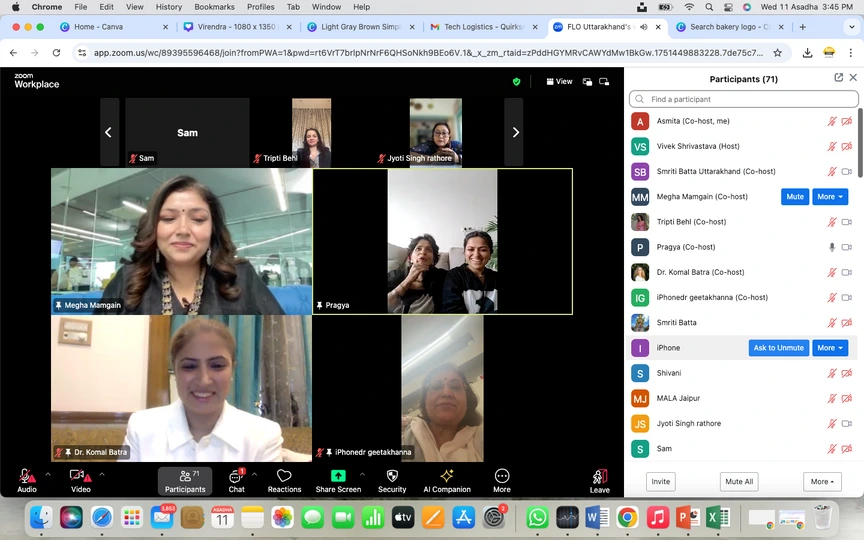This screenshot has height=540, width=864.
Task: Switch to the Home - Canva tab
Action: coord(98,27)
